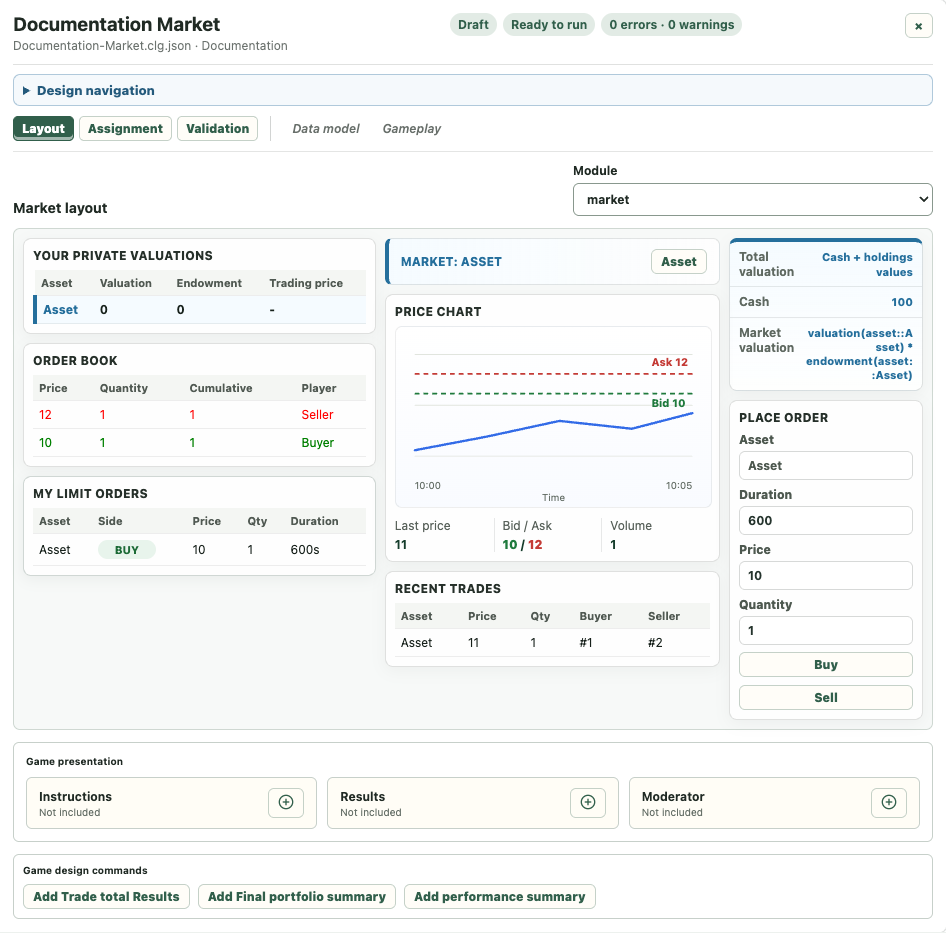This screenshot has height=933, width=946.
Task: Select Asset row in Private Valuations
Action: coord(200,310)
